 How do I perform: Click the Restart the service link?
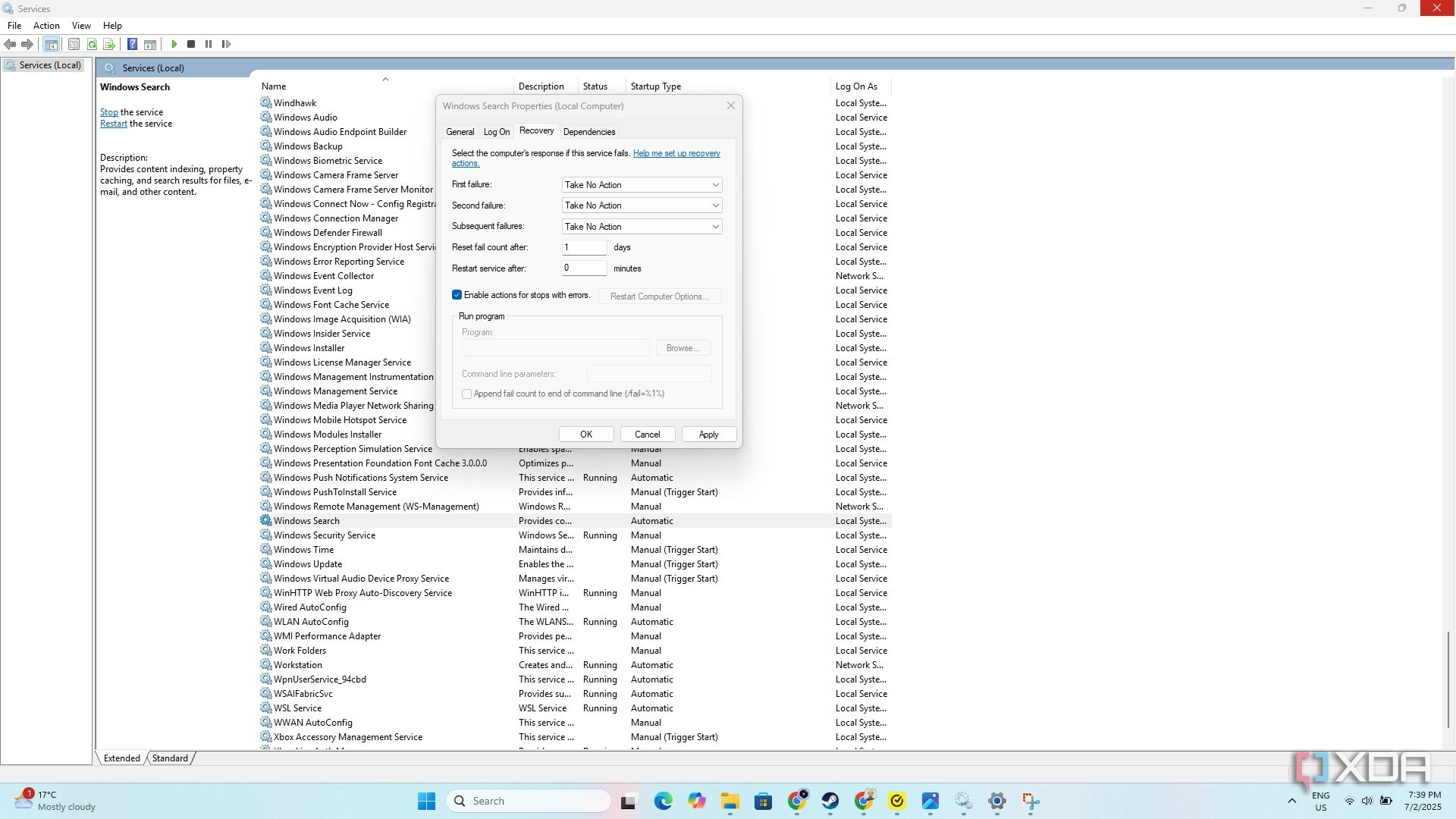[x=114, y=124]
